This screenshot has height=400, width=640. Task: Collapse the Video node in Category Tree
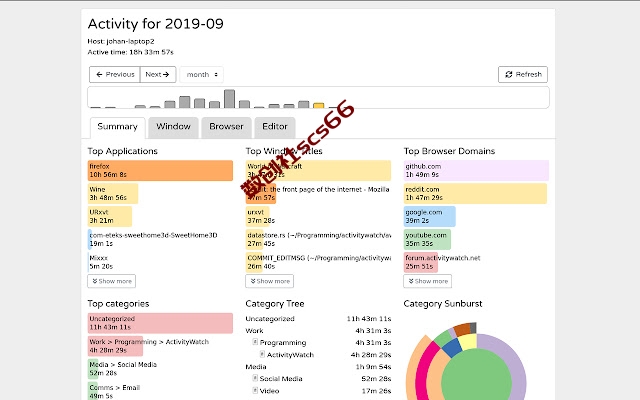[x=255, y=391]
